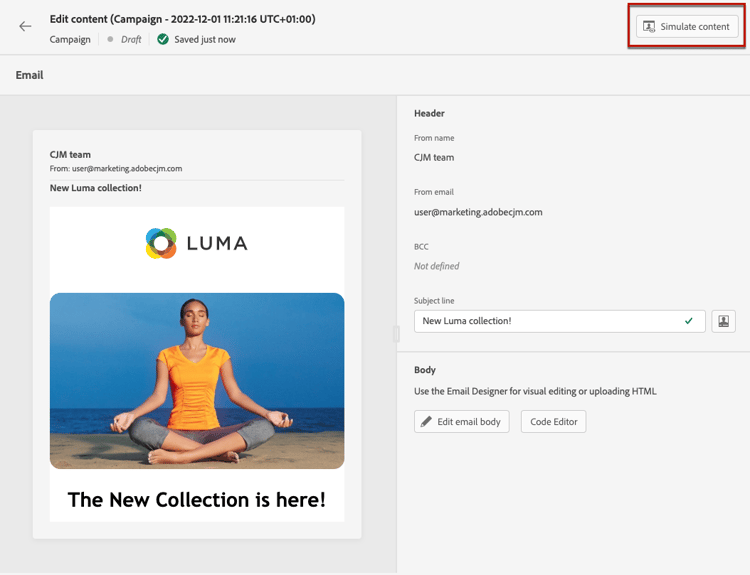Click the back arrow icon
The image size is (750, 575).
25,26
